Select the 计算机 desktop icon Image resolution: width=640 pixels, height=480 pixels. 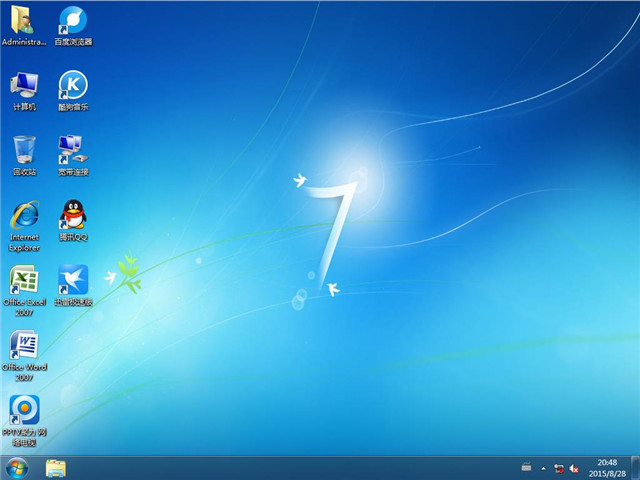pyautogui.click(x=24, y=91)
